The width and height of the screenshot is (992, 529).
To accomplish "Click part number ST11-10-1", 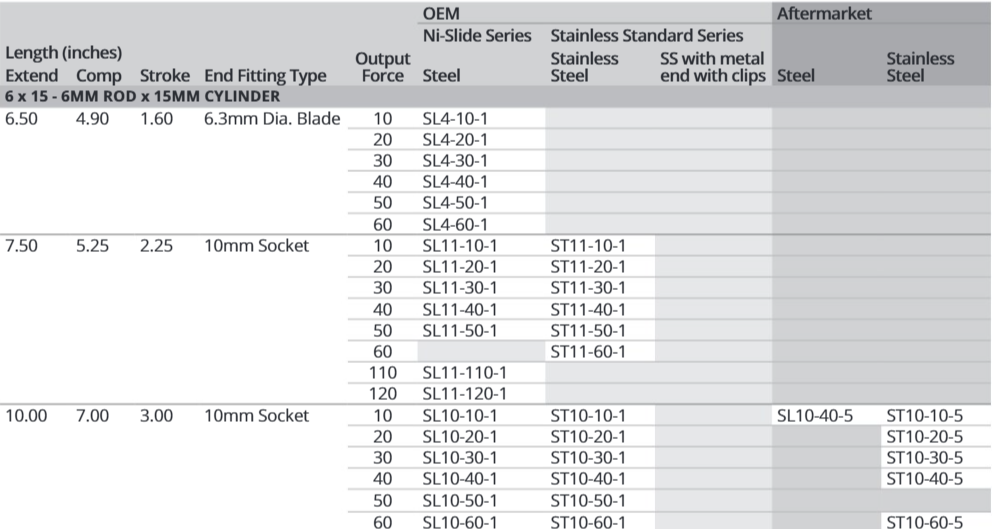I will point(587,246).
